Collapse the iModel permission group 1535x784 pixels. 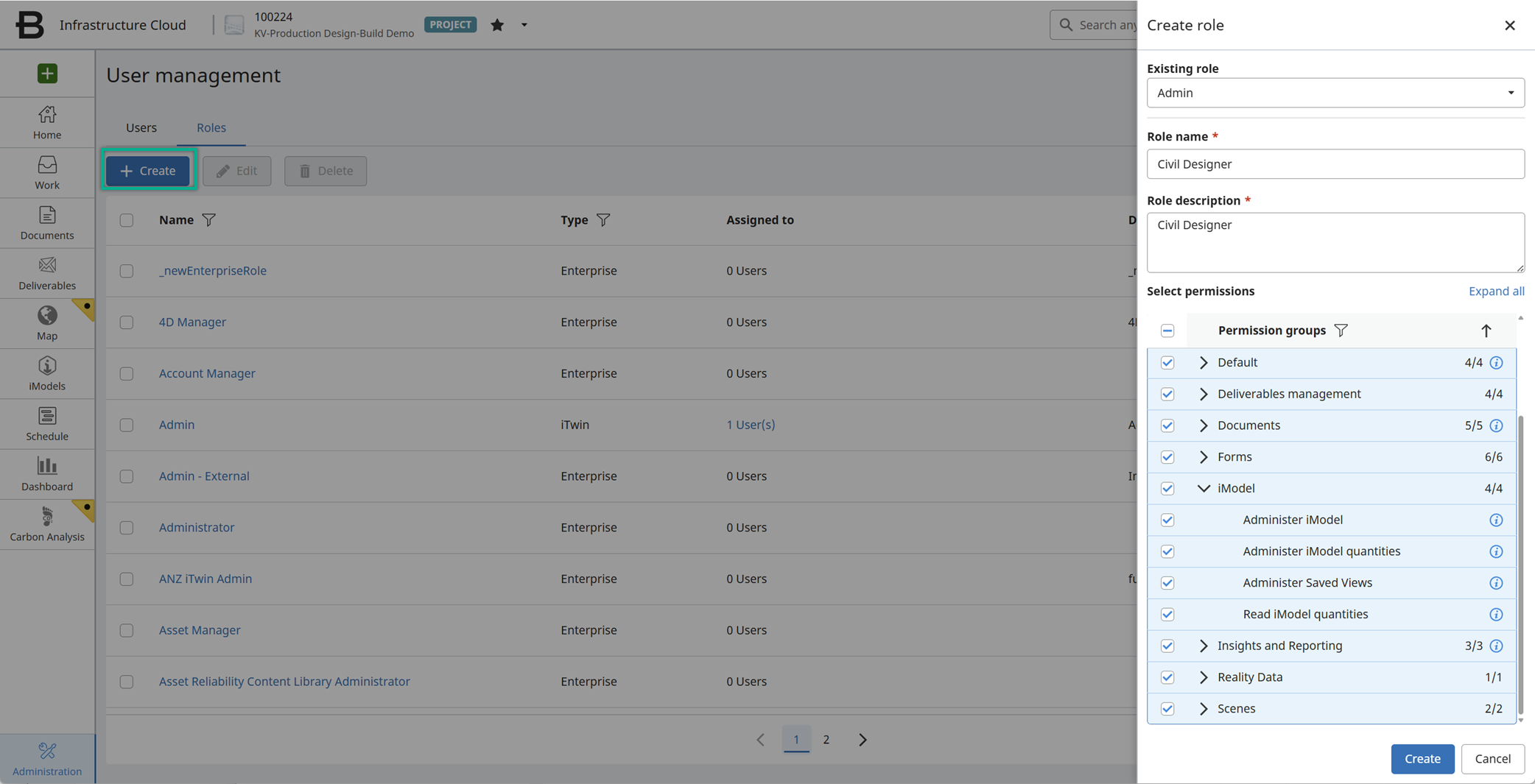coord(1204,489)
